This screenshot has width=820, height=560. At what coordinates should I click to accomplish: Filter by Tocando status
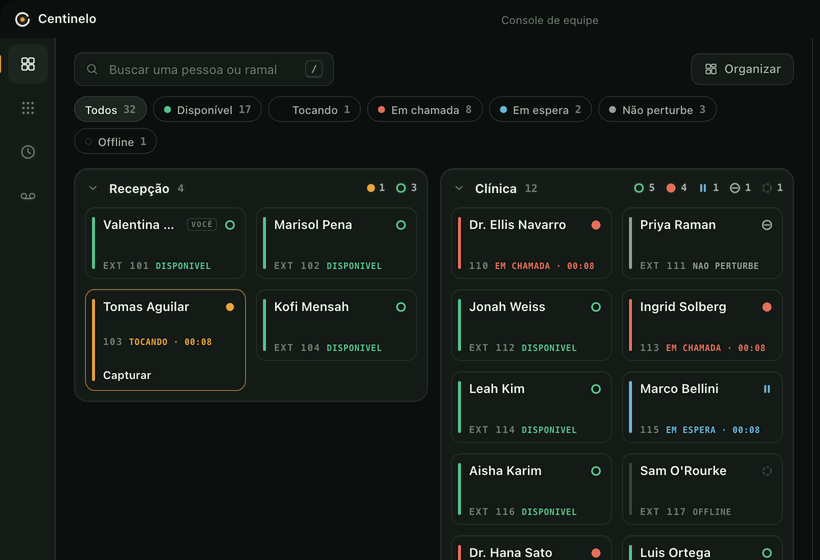[x=315, y=109]
